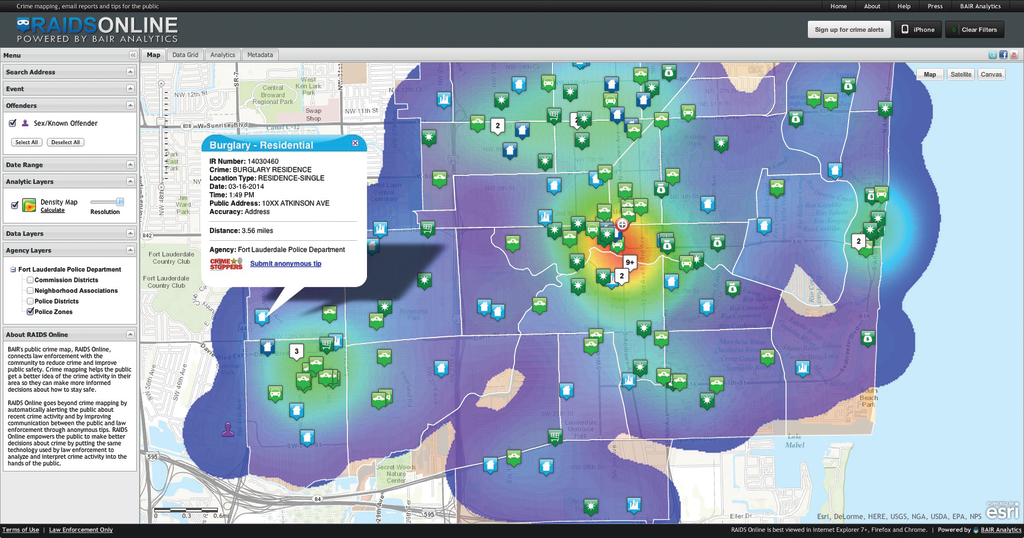
Task: Open the Analytics tab
Action: point(222,55)
